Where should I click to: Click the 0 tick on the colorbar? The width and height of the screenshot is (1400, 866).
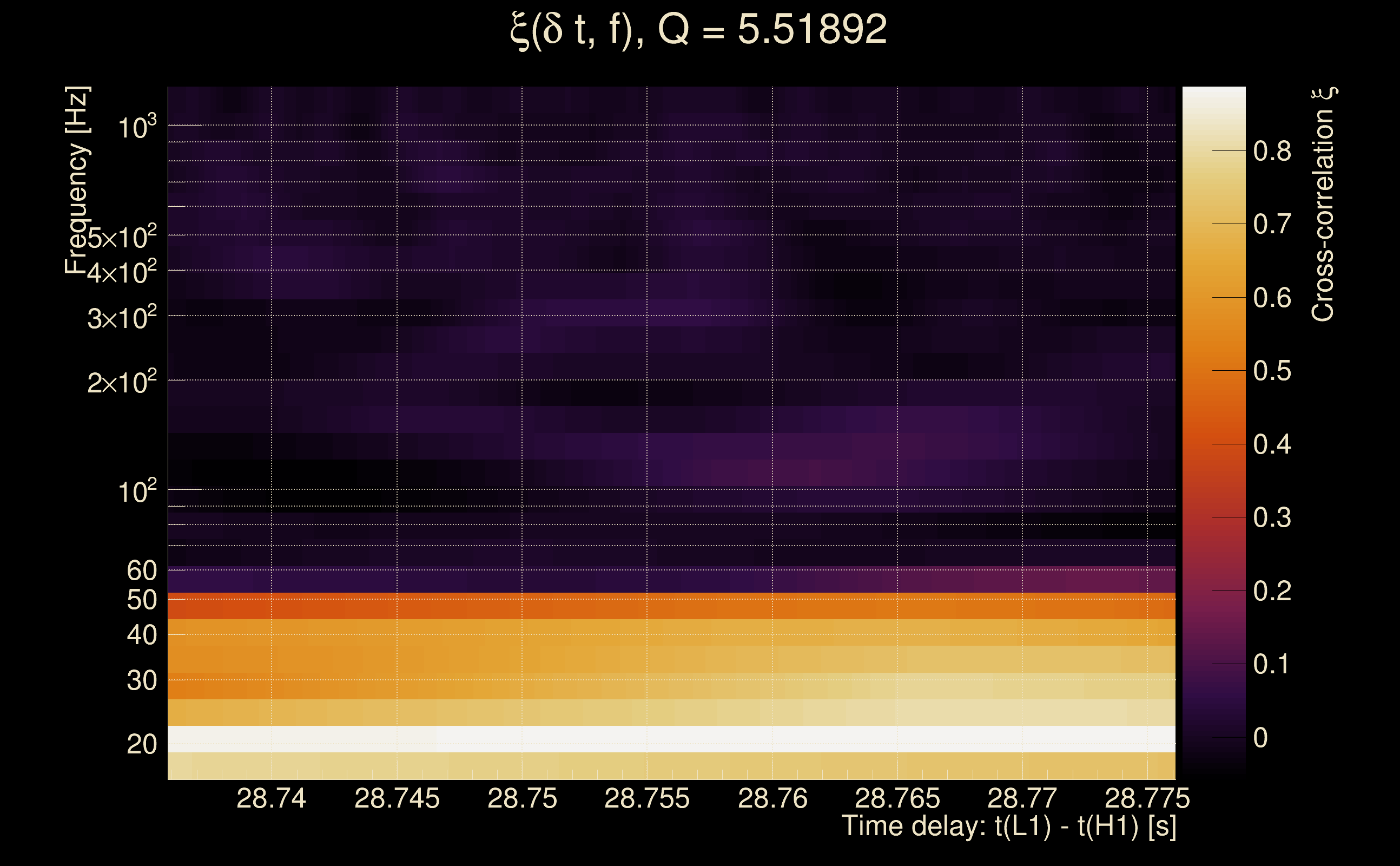pyautogui.click(x=1260, y=738)
